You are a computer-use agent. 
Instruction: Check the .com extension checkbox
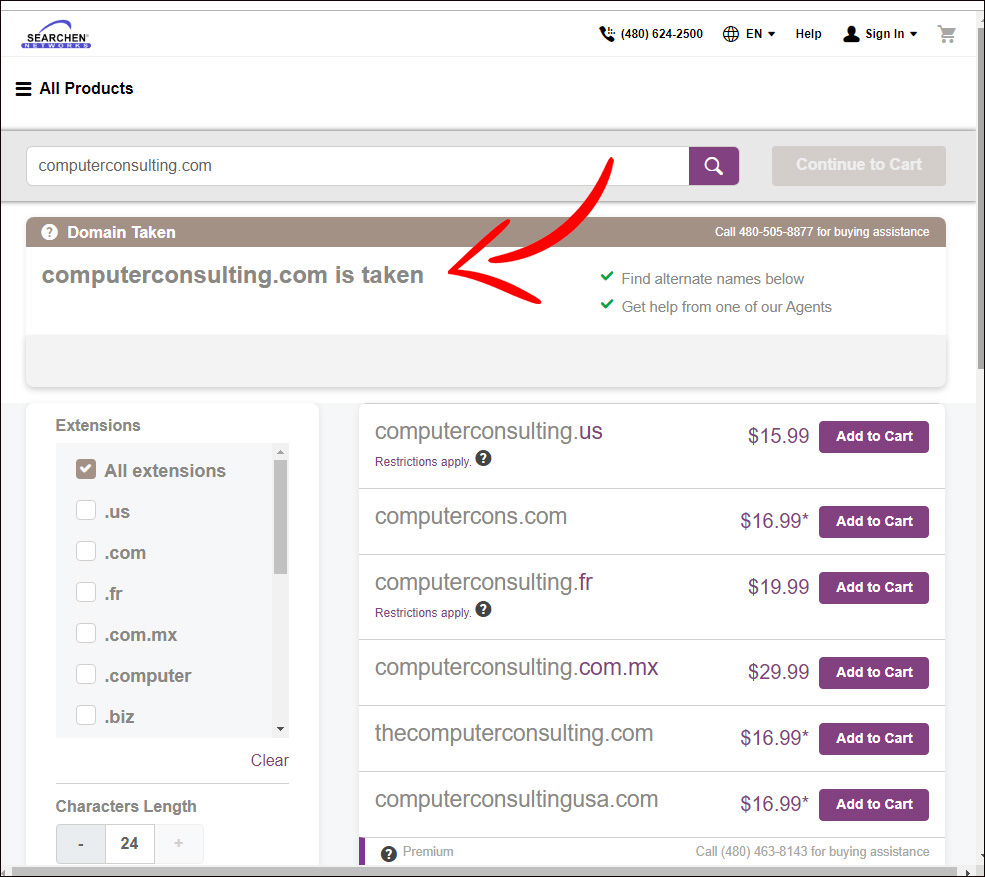pyautogui.click(x=86, y=551)
